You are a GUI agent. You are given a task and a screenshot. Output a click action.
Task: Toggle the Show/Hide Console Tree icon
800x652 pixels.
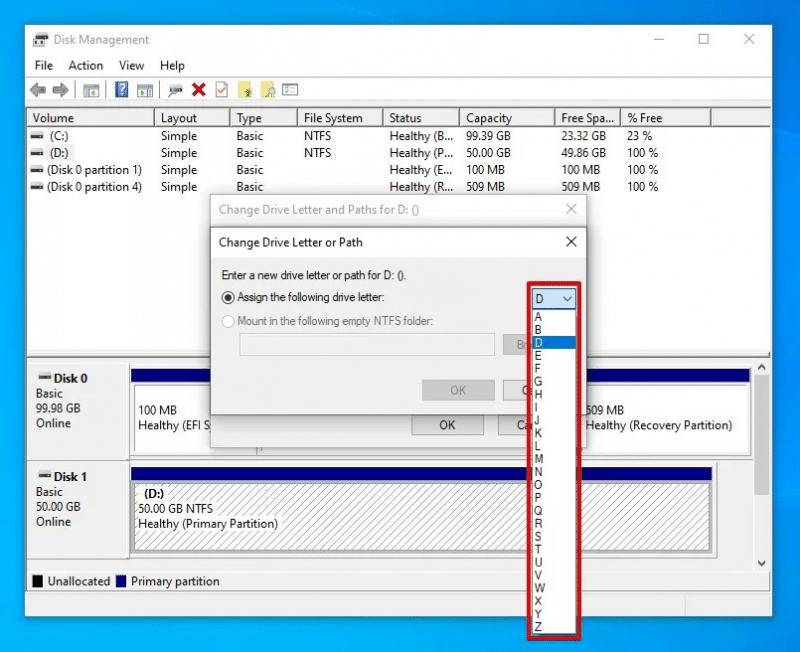[91, 90]
